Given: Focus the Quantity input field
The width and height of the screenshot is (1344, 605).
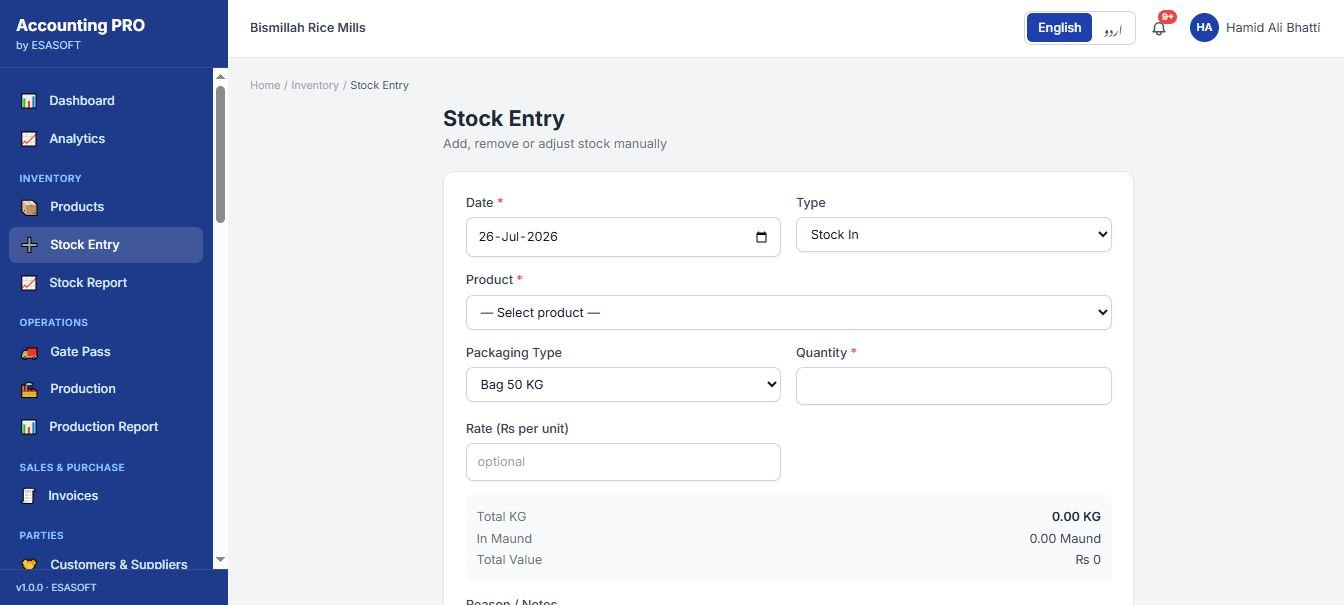Looking at the screenshot, I should [x=953, y=386].
